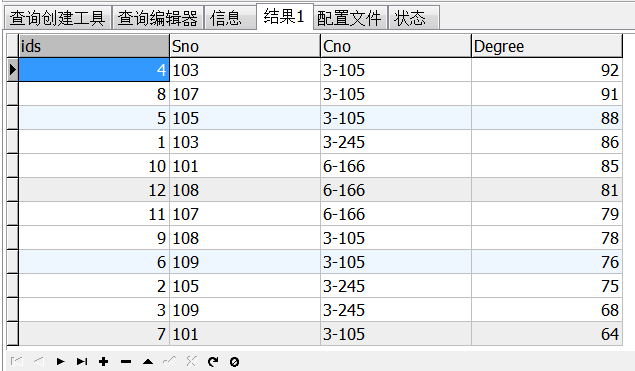Viewport: 635px width, 371px height.
Task: Select the Degree cell showing 68
Action: [547, 310]
